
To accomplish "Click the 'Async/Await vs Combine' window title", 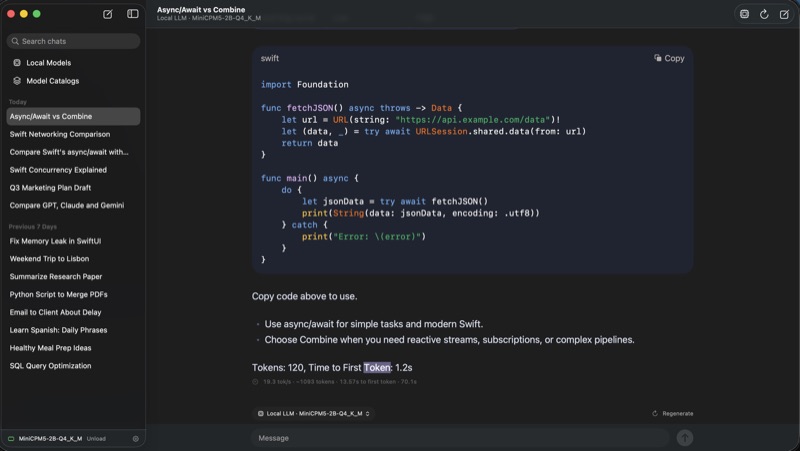I will click(x=201, y=10).
